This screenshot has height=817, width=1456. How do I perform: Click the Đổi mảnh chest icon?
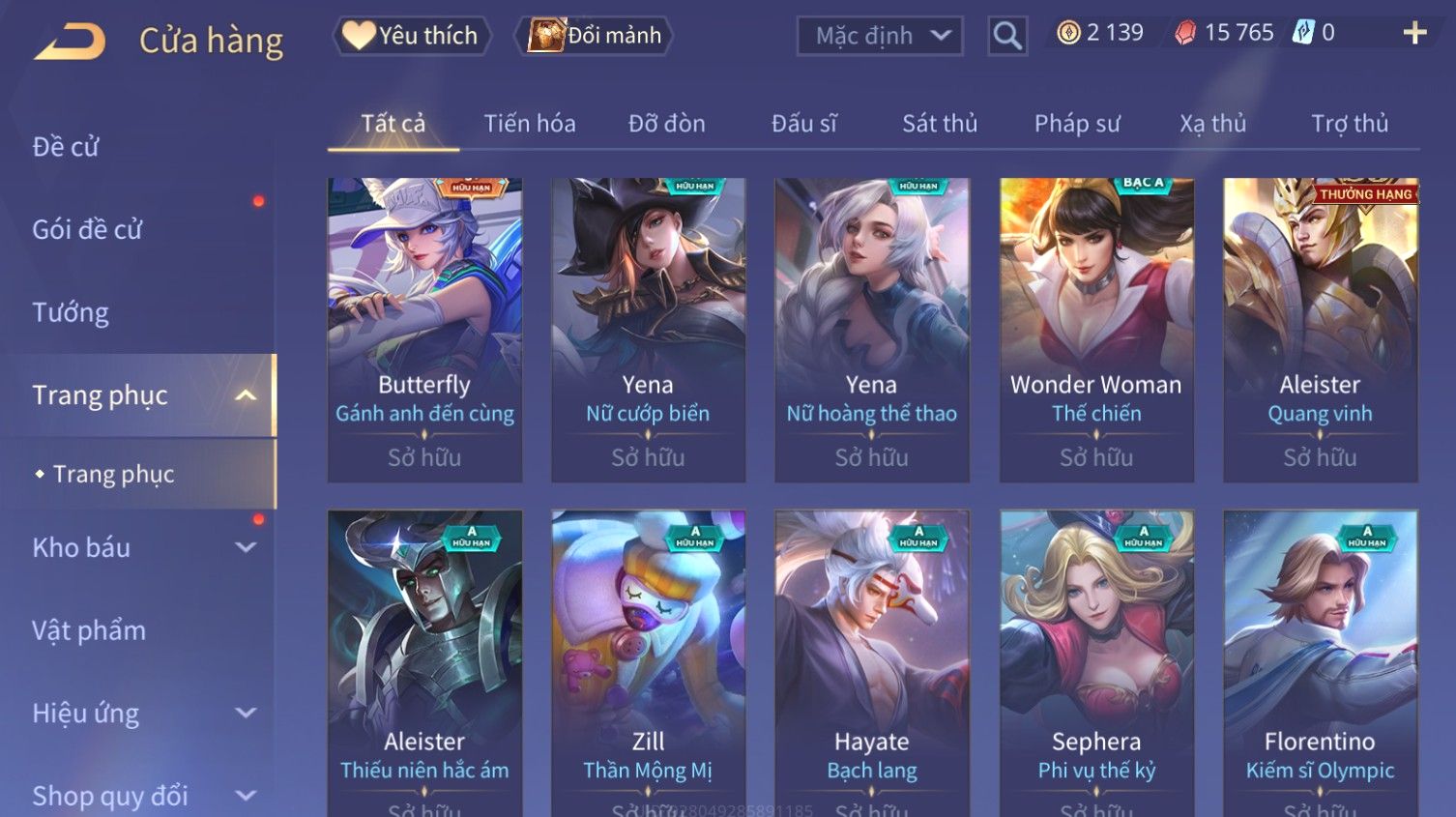point(545,36)
